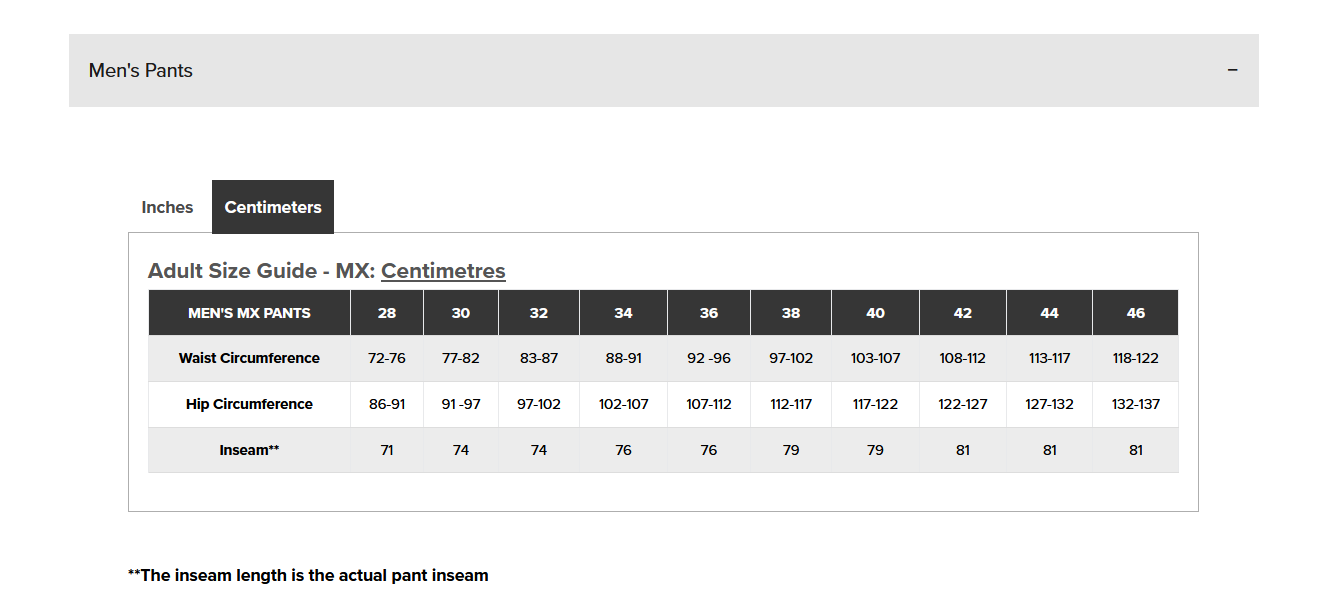Click the Waist Circumference row label

pos(249,358)
